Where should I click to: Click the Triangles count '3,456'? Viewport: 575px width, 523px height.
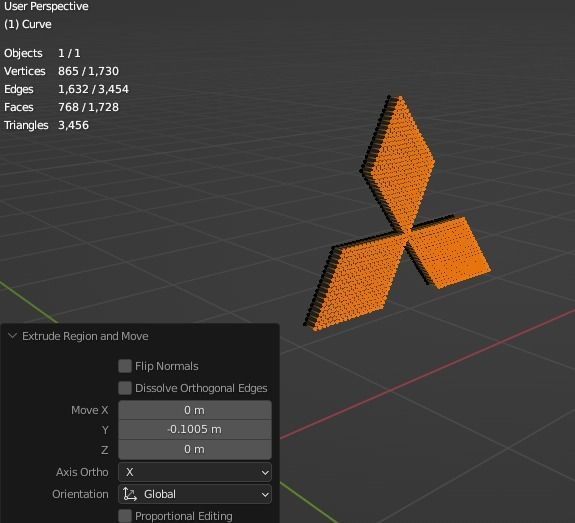[73, 125]
